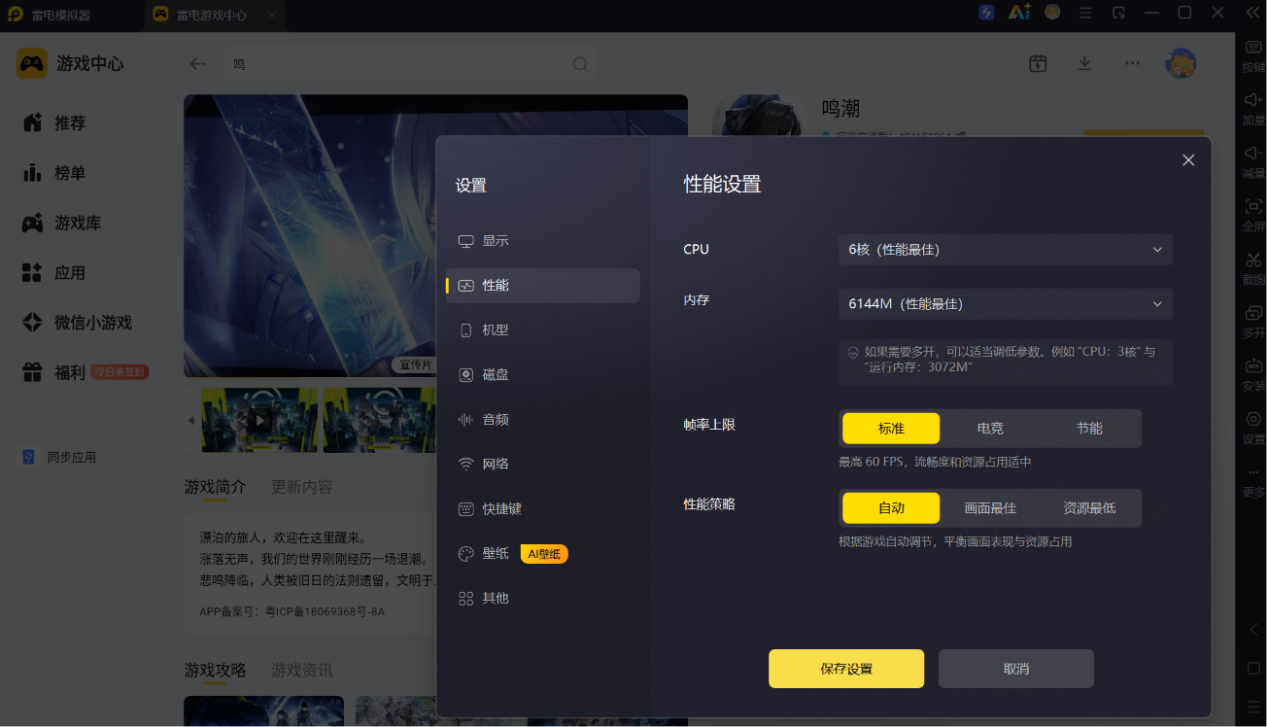Open the three-dot more options menu

(1132, 63)
